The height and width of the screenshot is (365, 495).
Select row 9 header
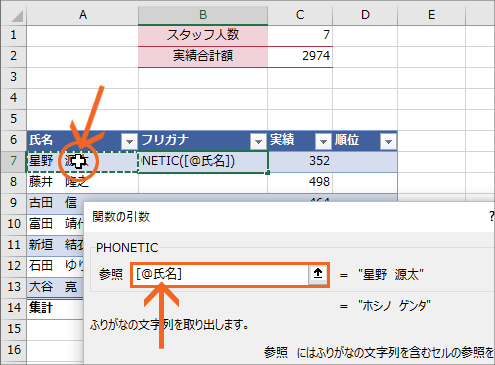13,203
